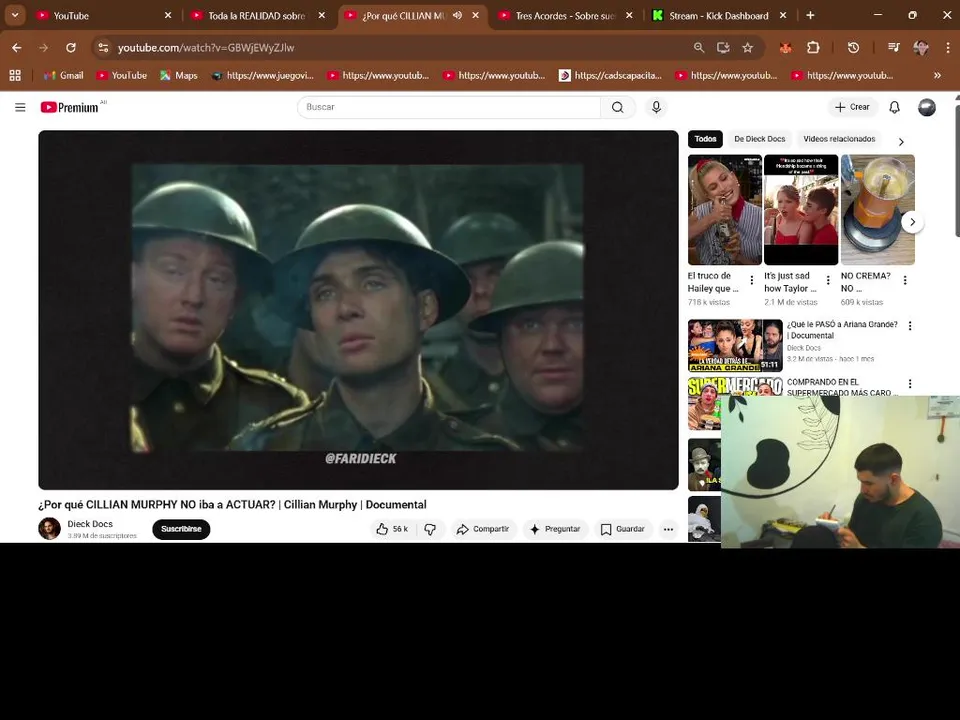Open the Gmail bookmark
Viewport: 960px width, 720px height.
64,75
